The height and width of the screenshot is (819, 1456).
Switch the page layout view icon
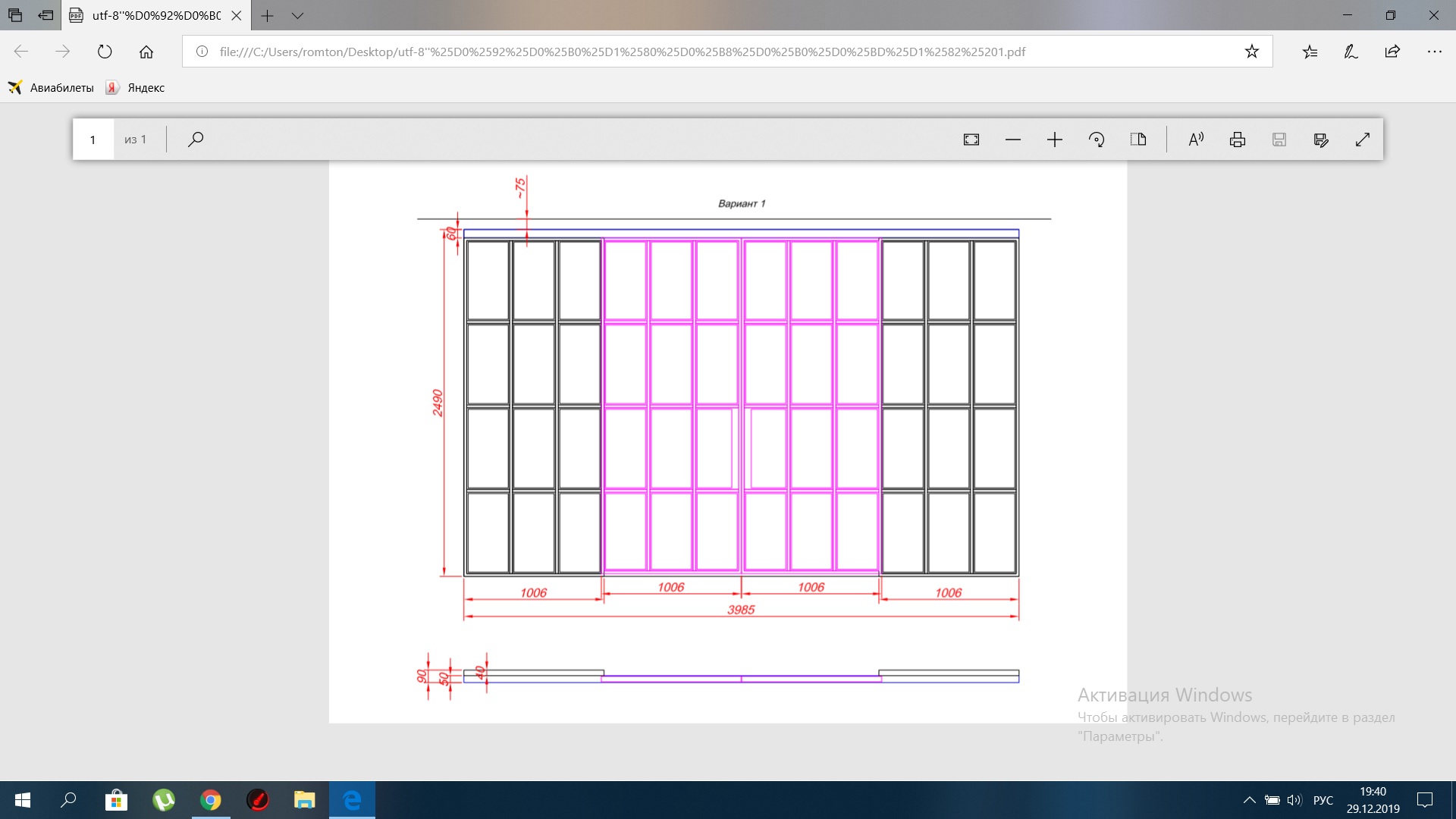(x=1138, y=140)
